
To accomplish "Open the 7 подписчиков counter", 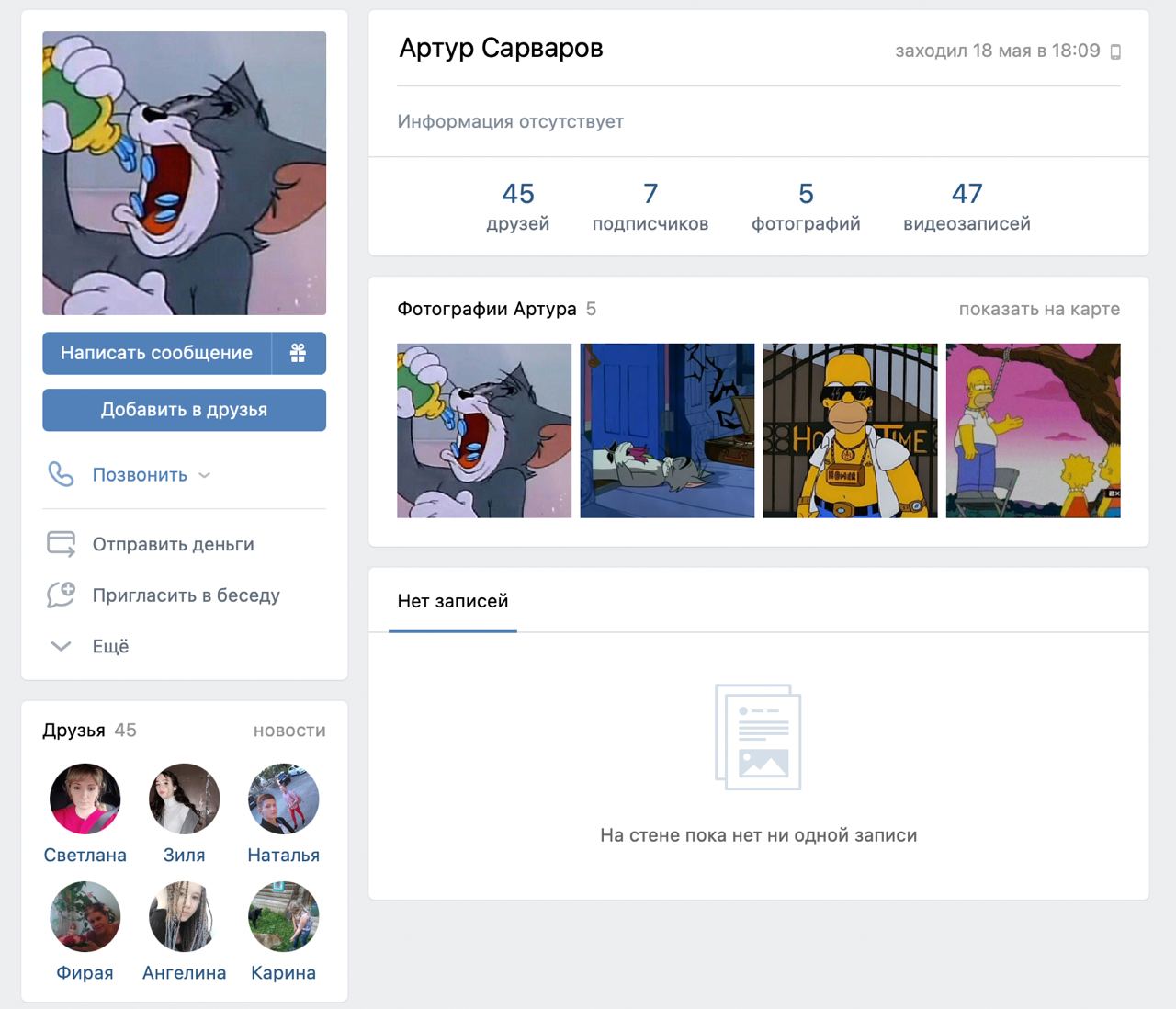I will pyautogui.click(x=650, y=207).
